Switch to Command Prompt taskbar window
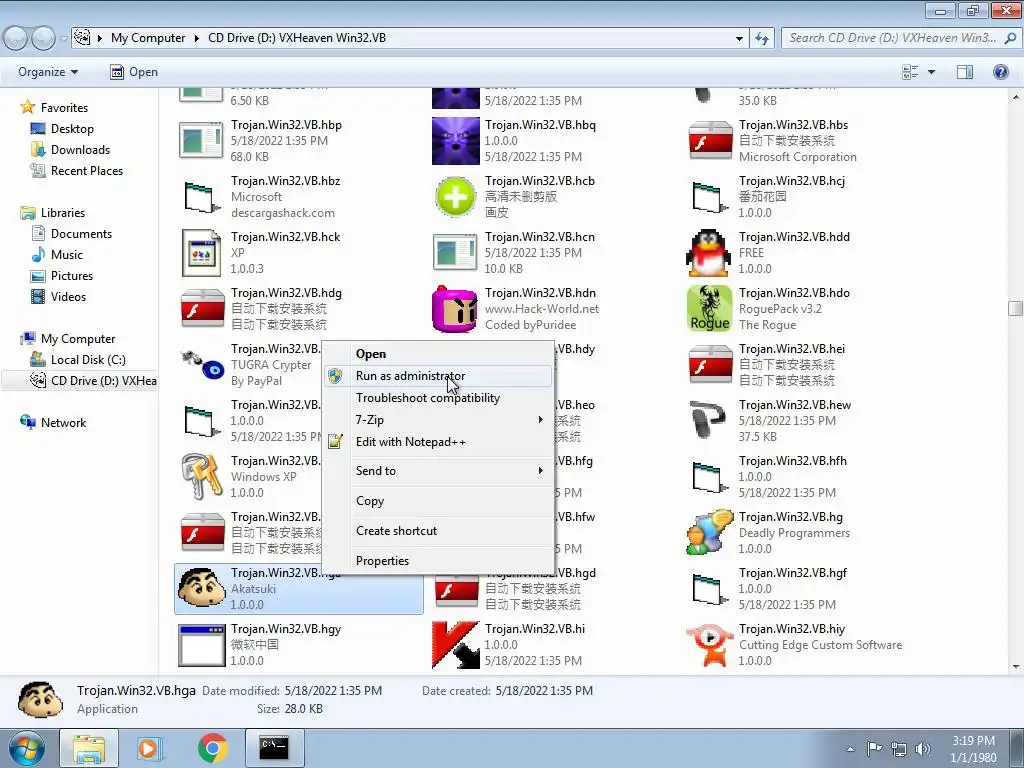Viewport: 1024px width, 768px height. coord(274,748)
